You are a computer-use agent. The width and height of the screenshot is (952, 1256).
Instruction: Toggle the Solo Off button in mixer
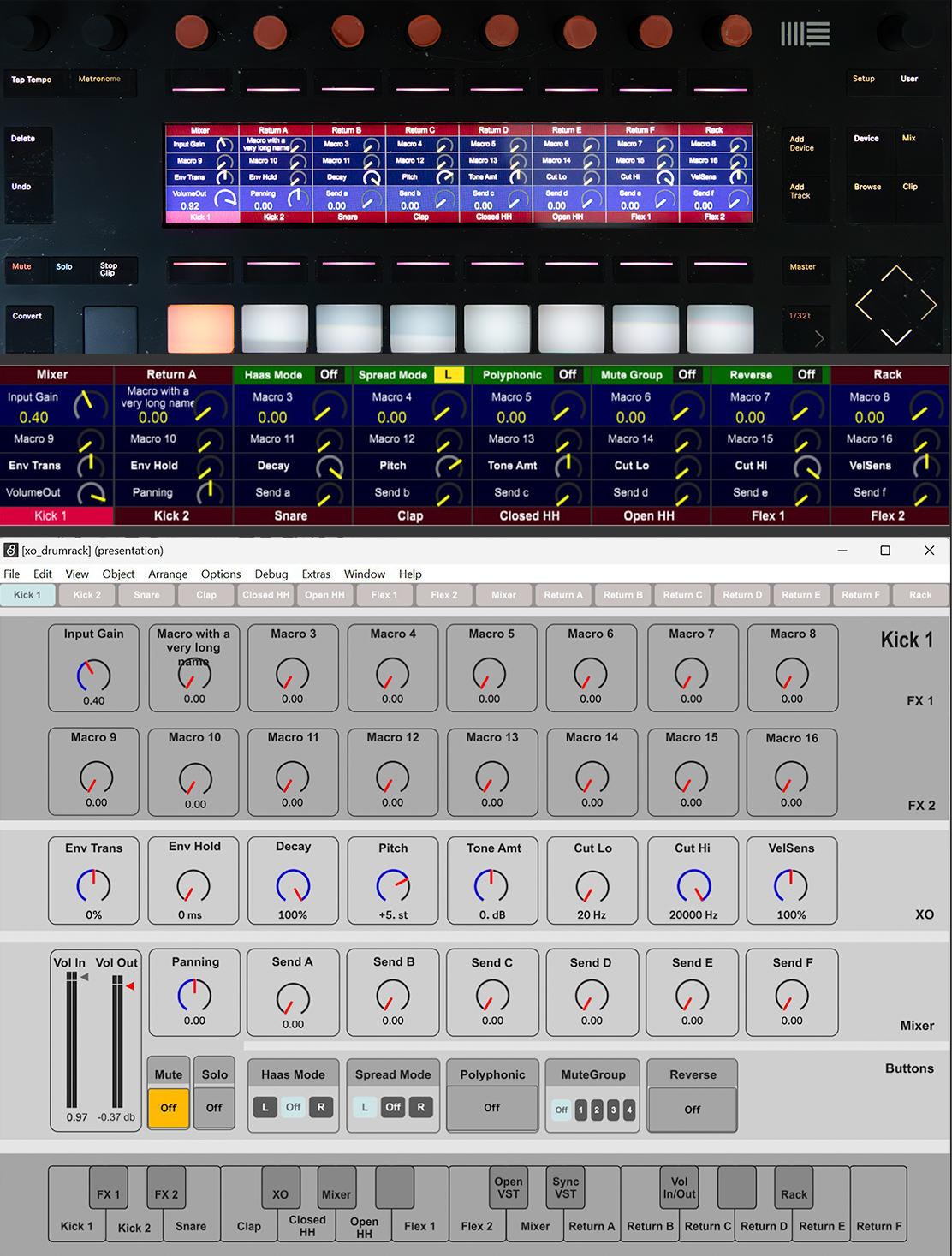(214, 1108)
